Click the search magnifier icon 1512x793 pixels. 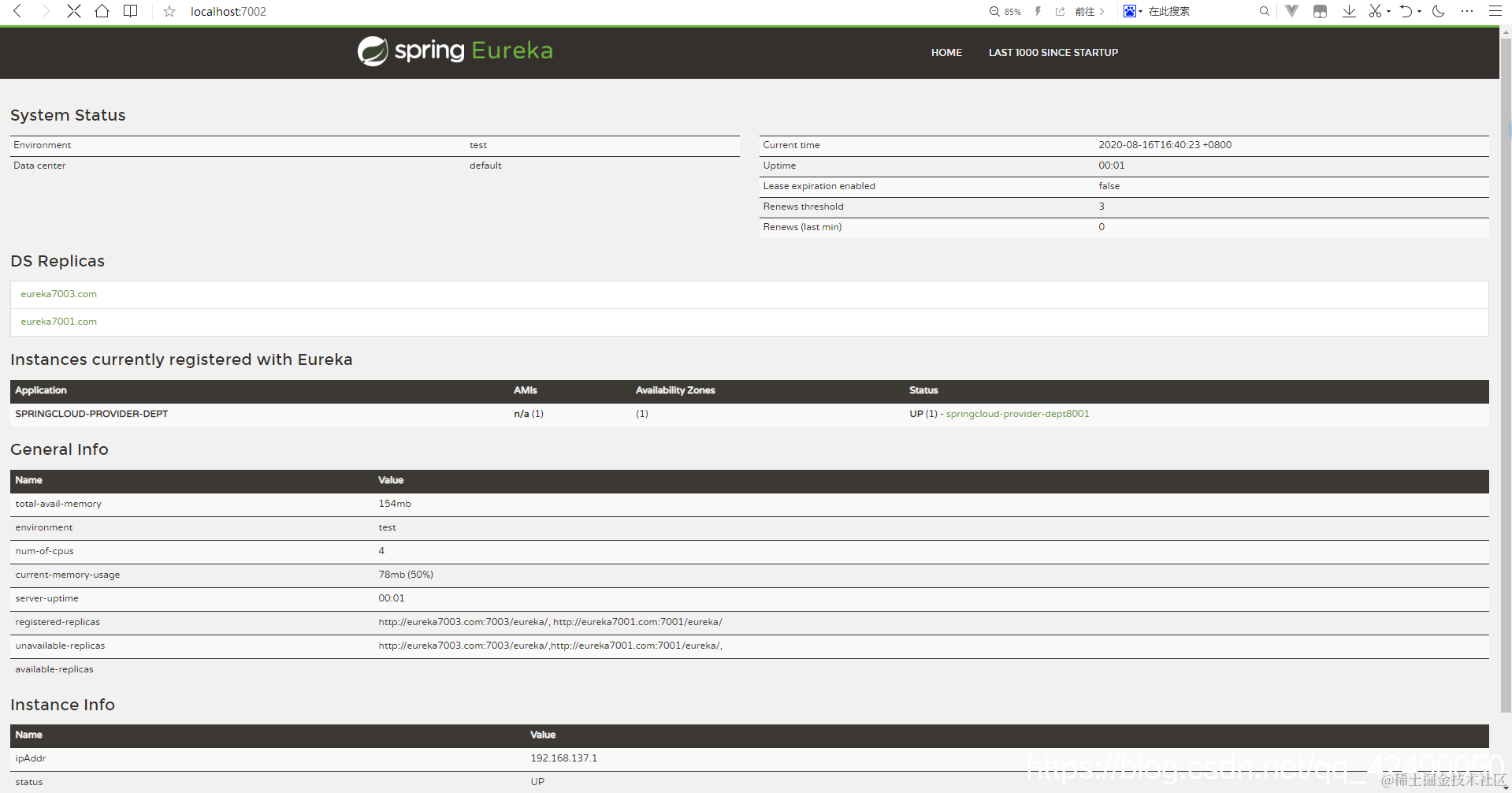click(1265, 11)
